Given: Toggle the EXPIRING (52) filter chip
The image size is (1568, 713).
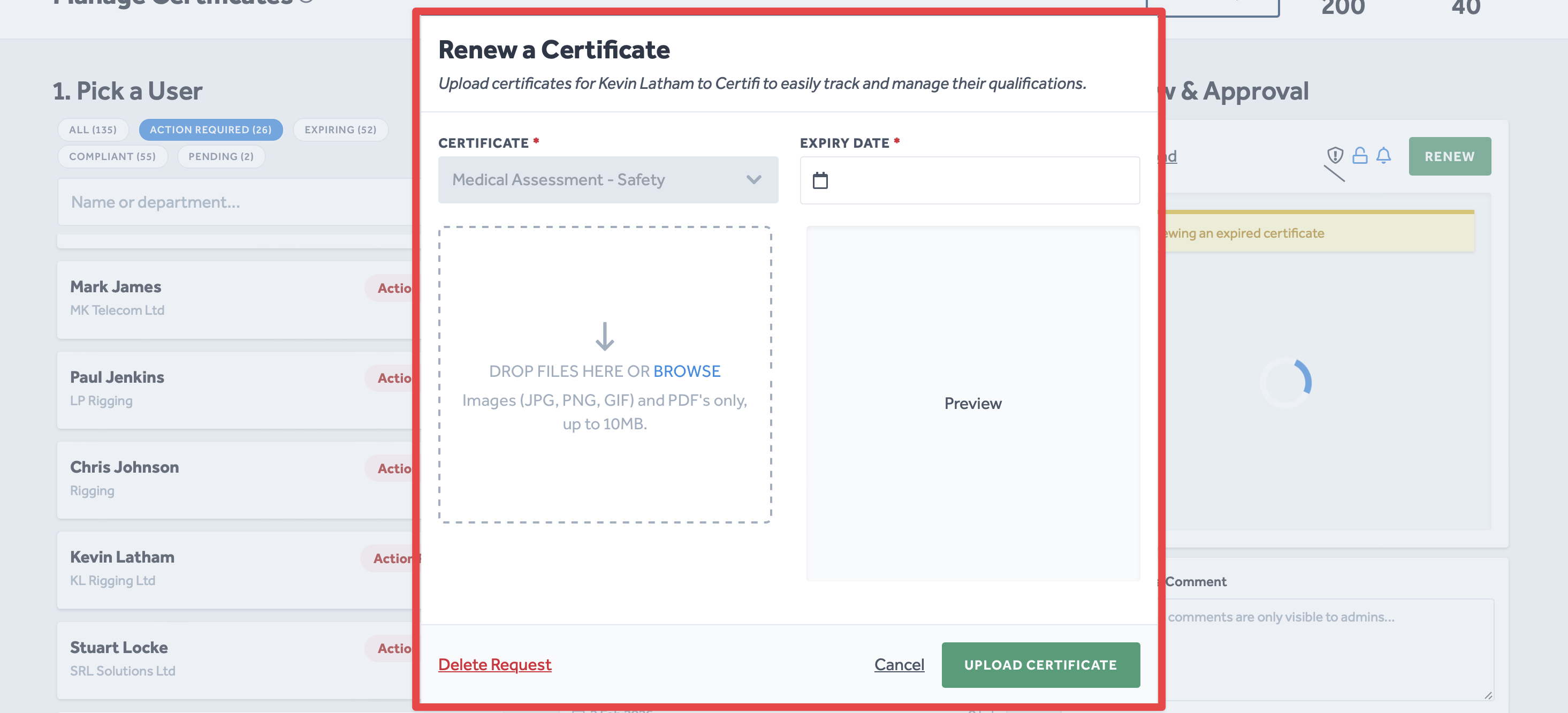Looking at the screenshot, I should click(x=340, y=130).
